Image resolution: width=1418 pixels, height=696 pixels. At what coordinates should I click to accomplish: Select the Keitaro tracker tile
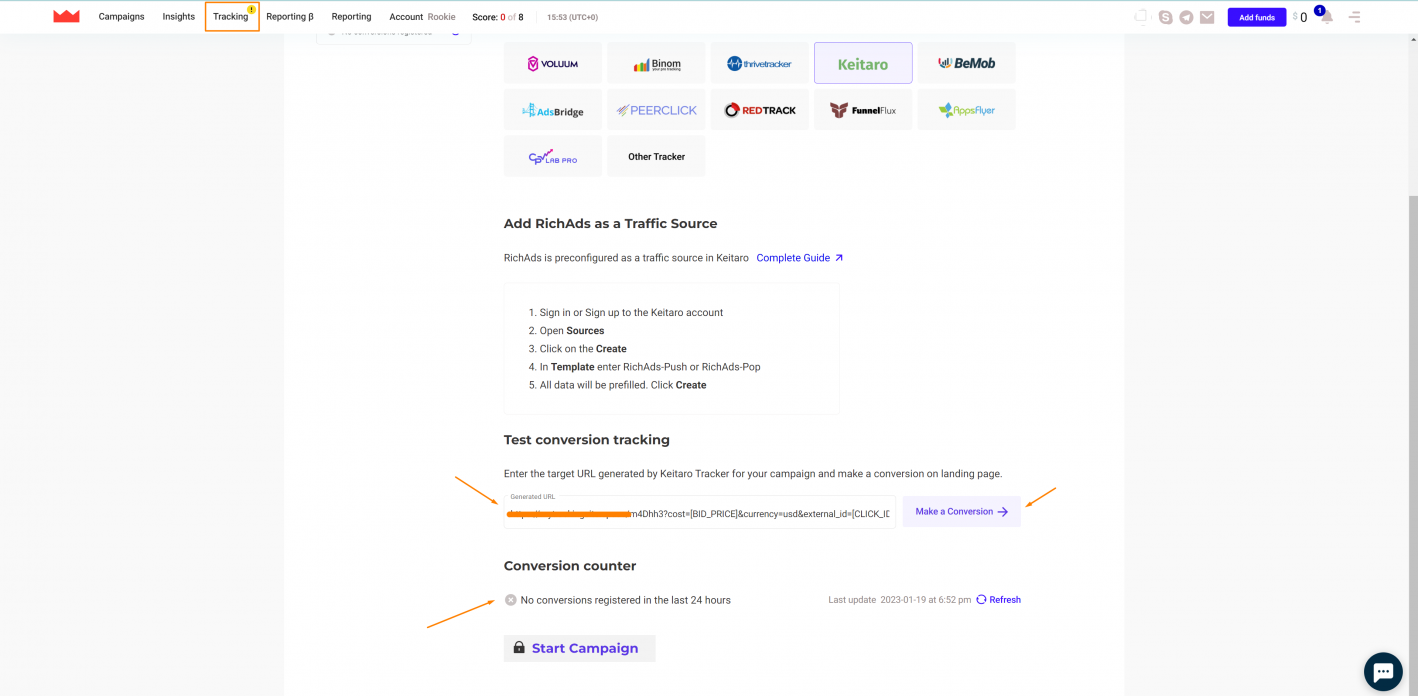(863, 63)
